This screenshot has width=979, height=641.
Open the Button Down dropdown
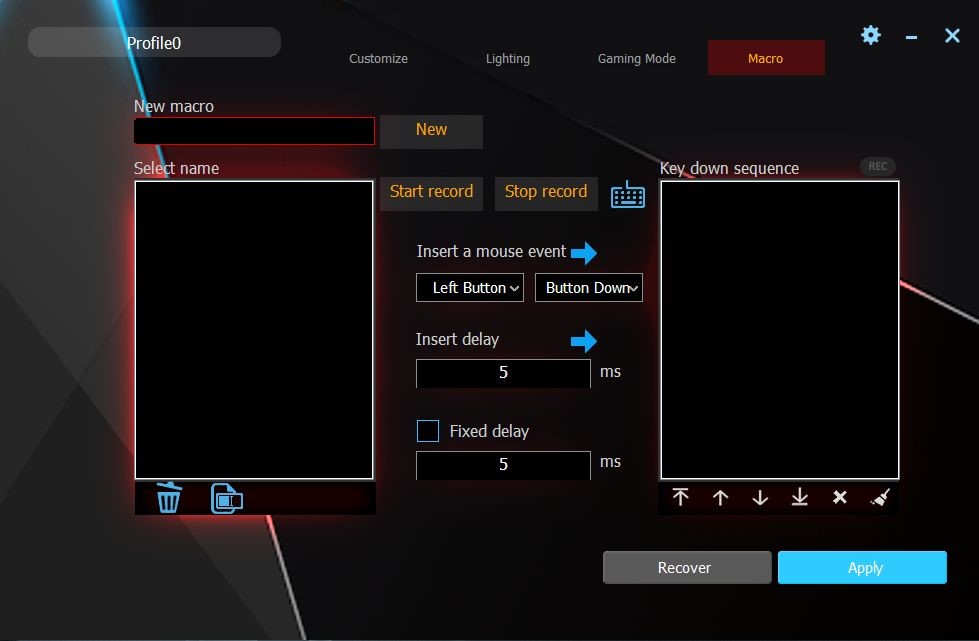589,288
